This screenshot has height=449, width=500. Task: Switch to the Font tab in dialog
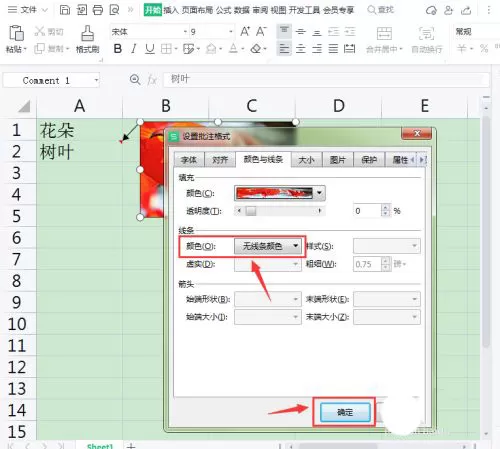point(189,160)
